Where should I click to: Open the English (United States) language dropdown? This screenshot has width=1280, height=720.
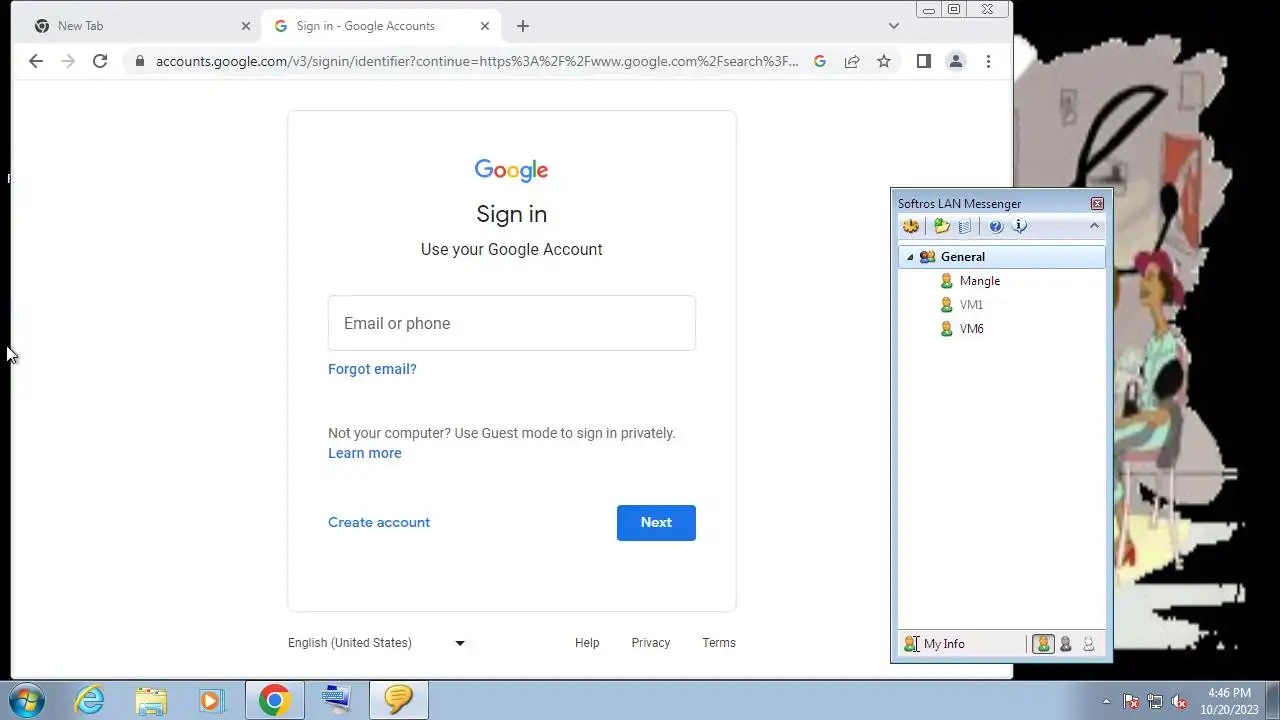point(377,643)
